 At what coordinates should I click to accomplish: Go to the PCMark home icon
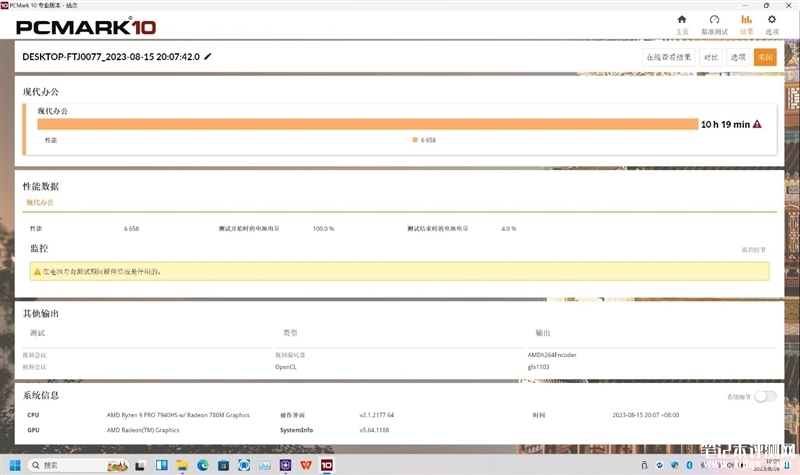tap(682, 20)
